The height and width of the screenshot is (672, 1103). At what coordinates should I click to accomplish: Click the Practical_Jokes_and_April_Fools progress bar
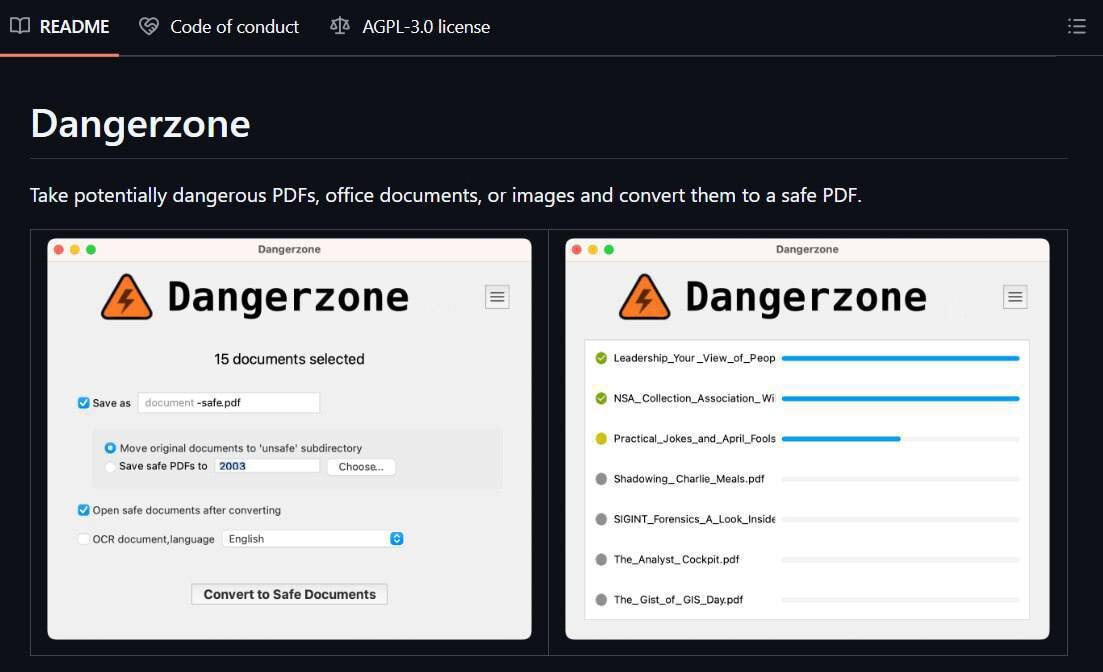(x=900, y=438)
